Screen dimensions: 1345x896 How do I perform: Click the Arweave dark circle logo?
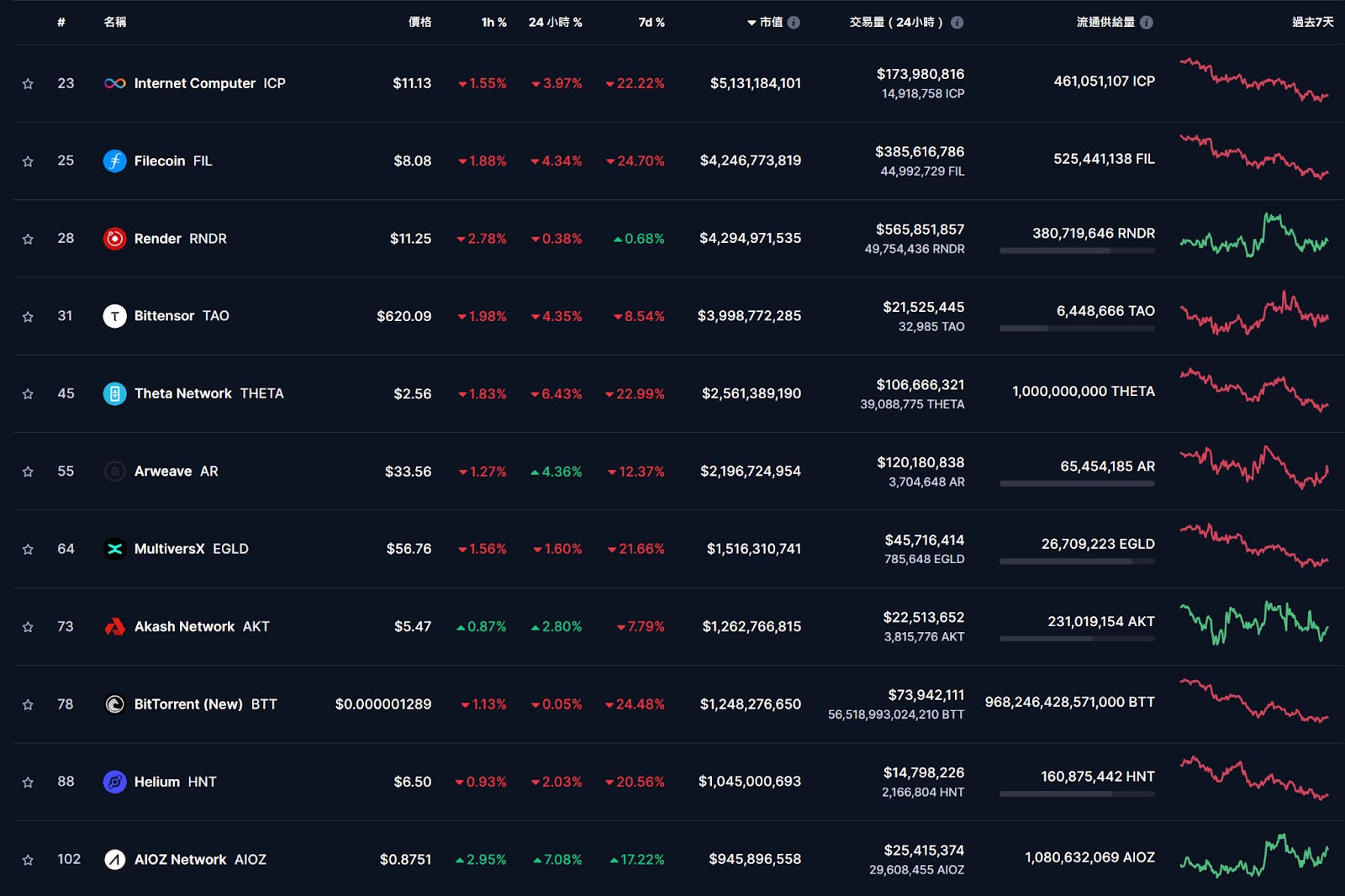click(x=115, y=472)
